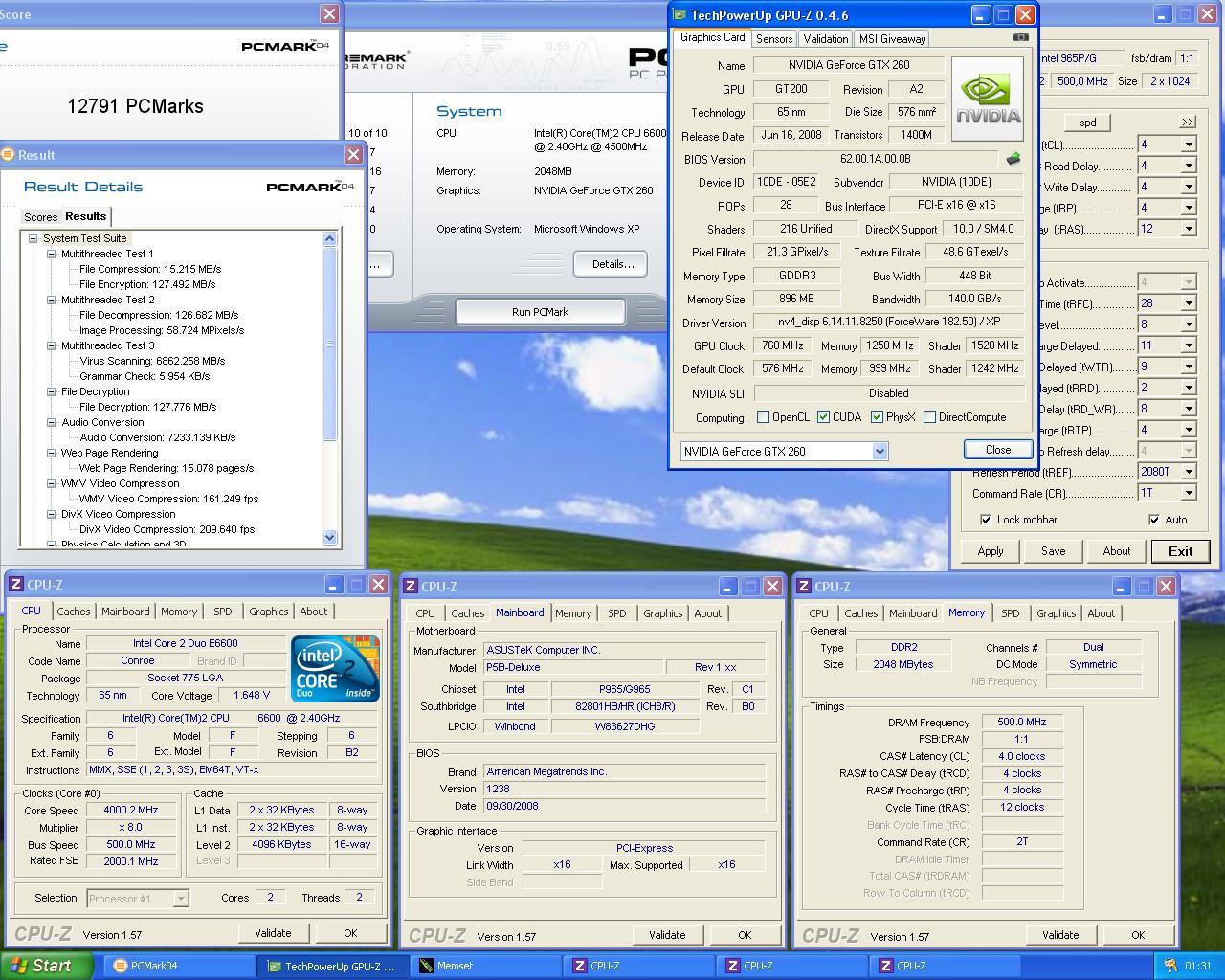Open Graphics tab in the CPU-Z Mainboard window
The width and height of the screenshot is (1225, 980).
click(662, 613)
